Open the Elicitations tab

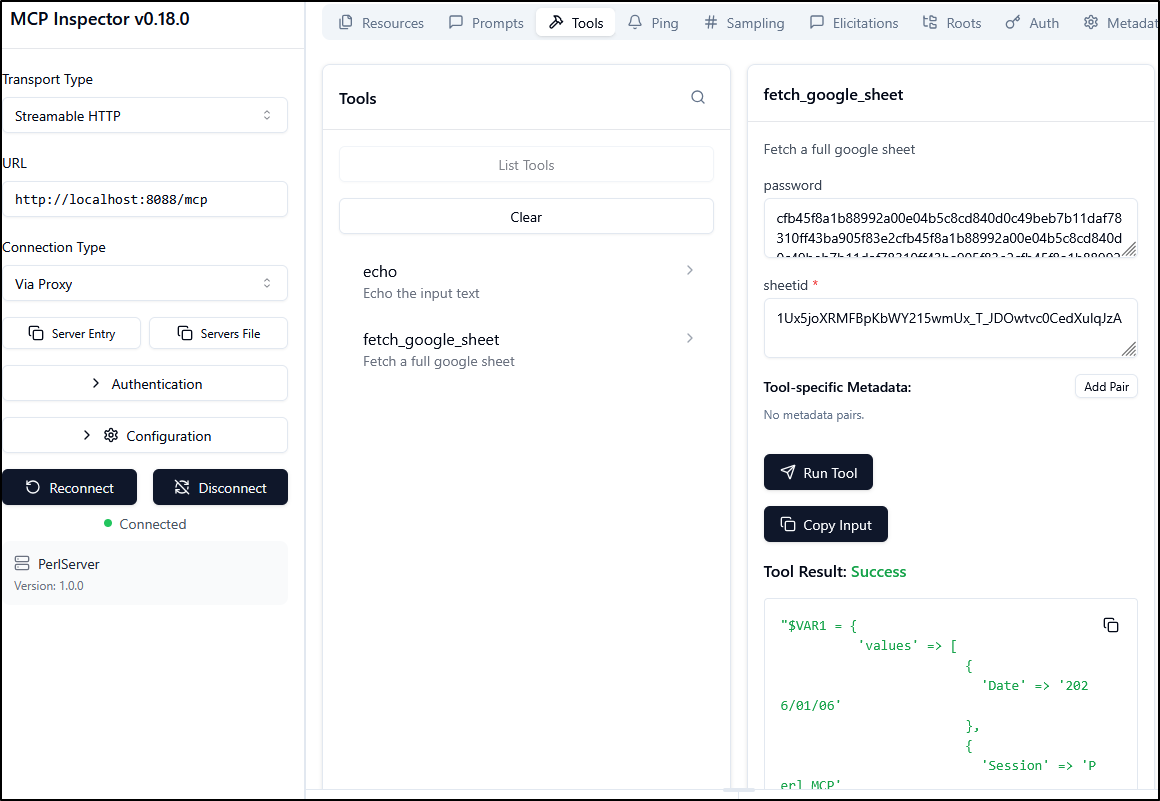pos(853,23)
